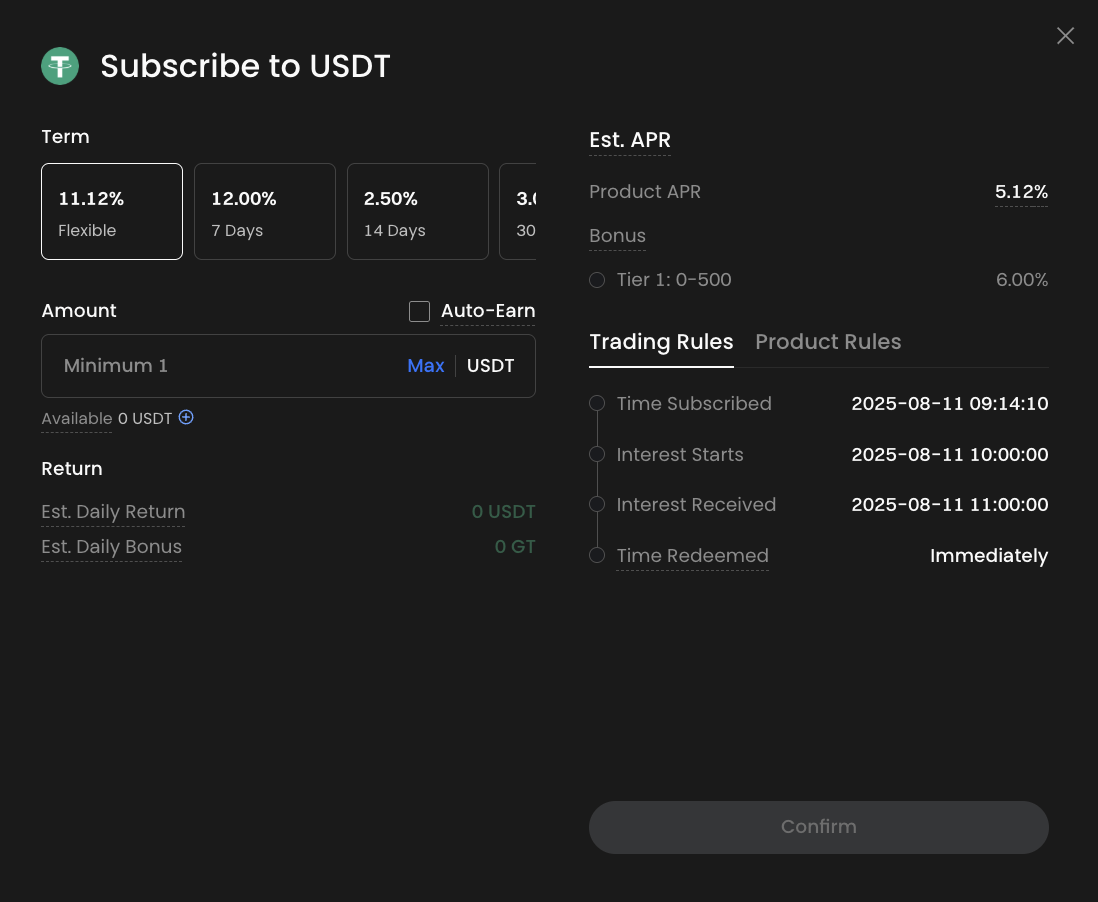Click the Est. Daily Bonus label
This screenshot has height=902, width=1098.
pyautogui.click(x=111, y=547)
